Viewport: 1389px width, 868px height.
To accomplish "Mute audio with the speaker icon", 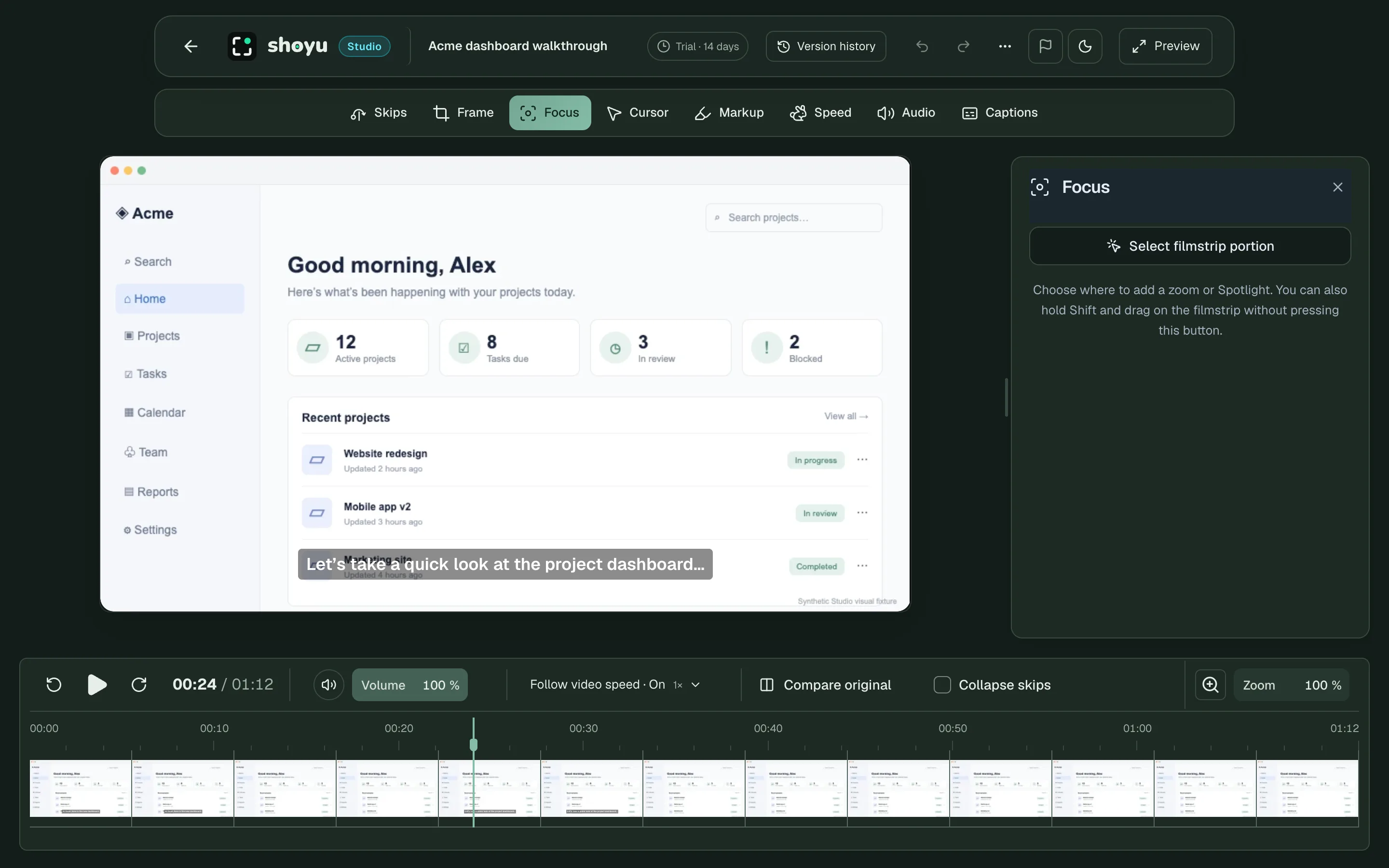I will click(x=329, y=684).
